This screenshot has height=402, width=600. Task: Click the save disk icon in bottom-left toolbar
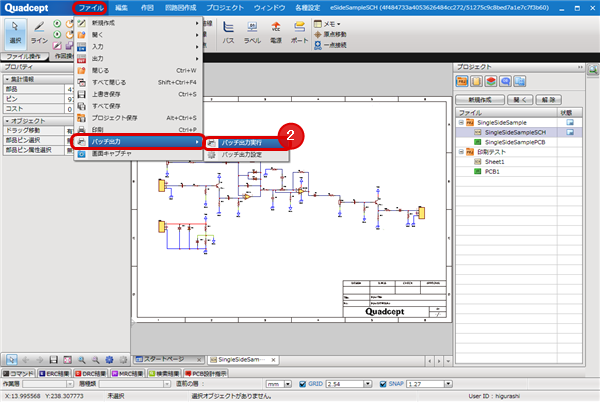coord(54,360)
